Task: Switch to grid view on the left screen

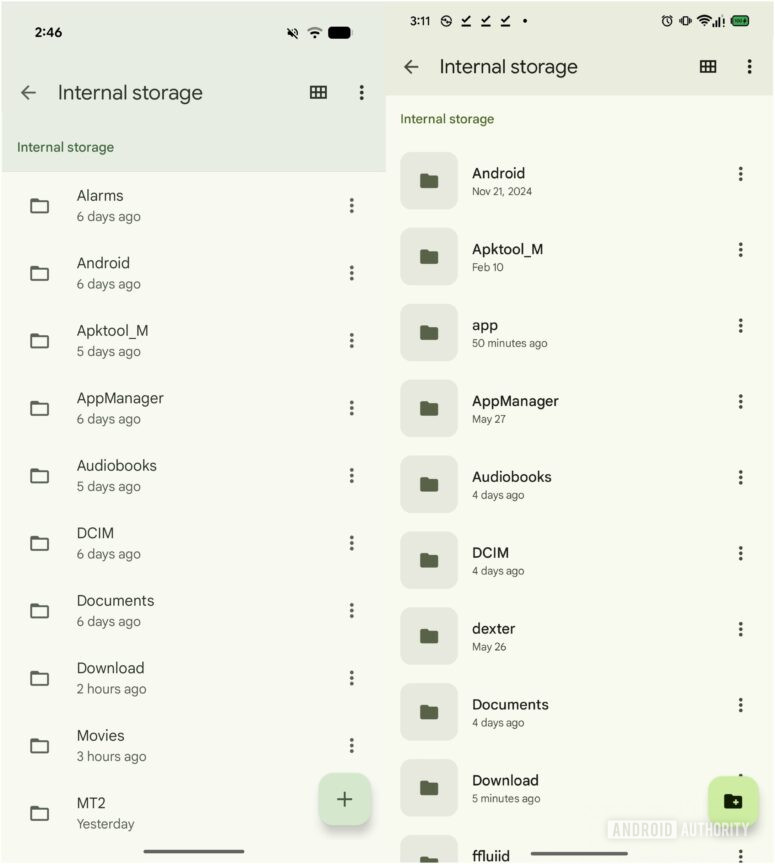Action: (x=318, y=92)
